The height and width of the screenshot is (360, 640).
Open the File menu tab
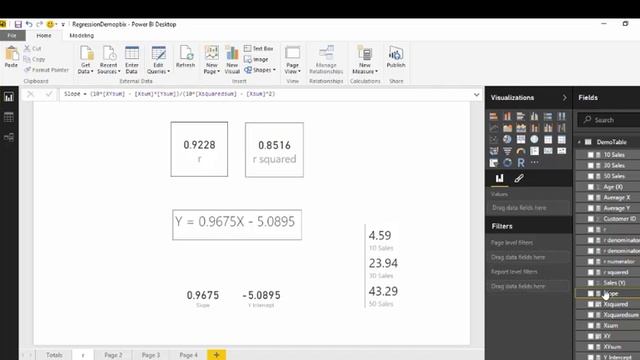tap(12, 36)
